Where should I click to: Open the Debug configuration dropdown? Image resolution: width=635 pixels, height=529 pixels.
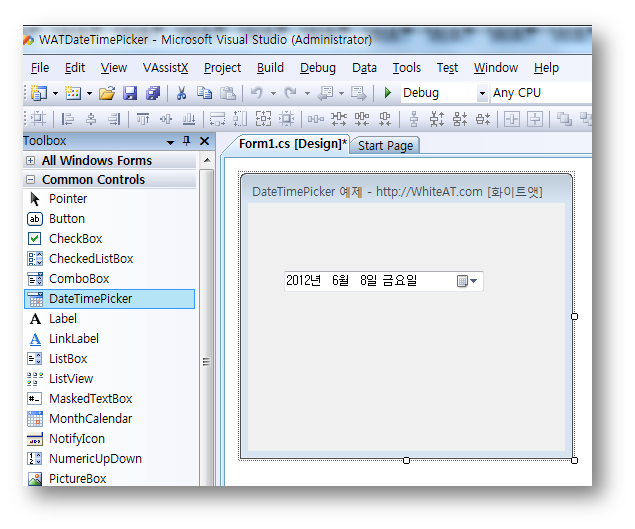482,94
